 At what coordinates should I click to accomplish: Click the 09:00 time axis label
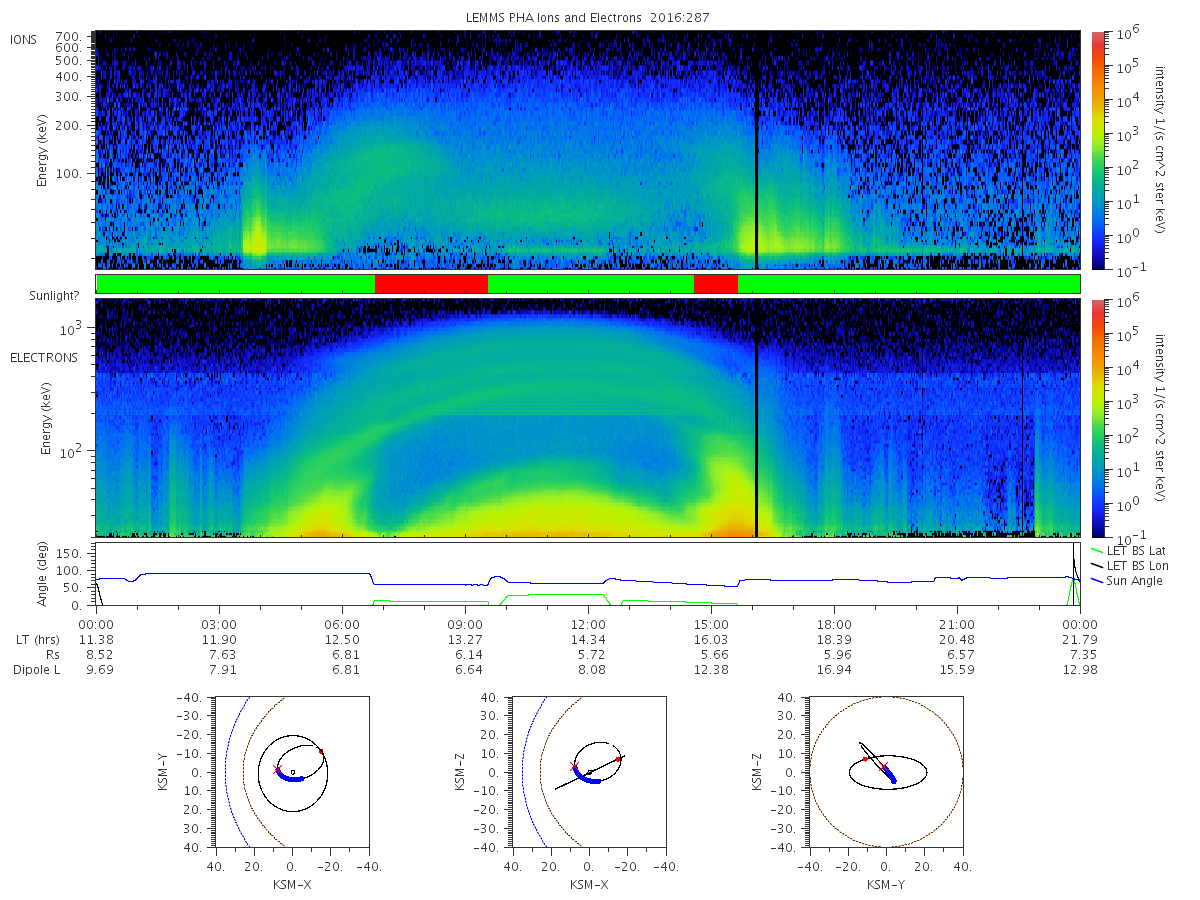coord(465,624)
